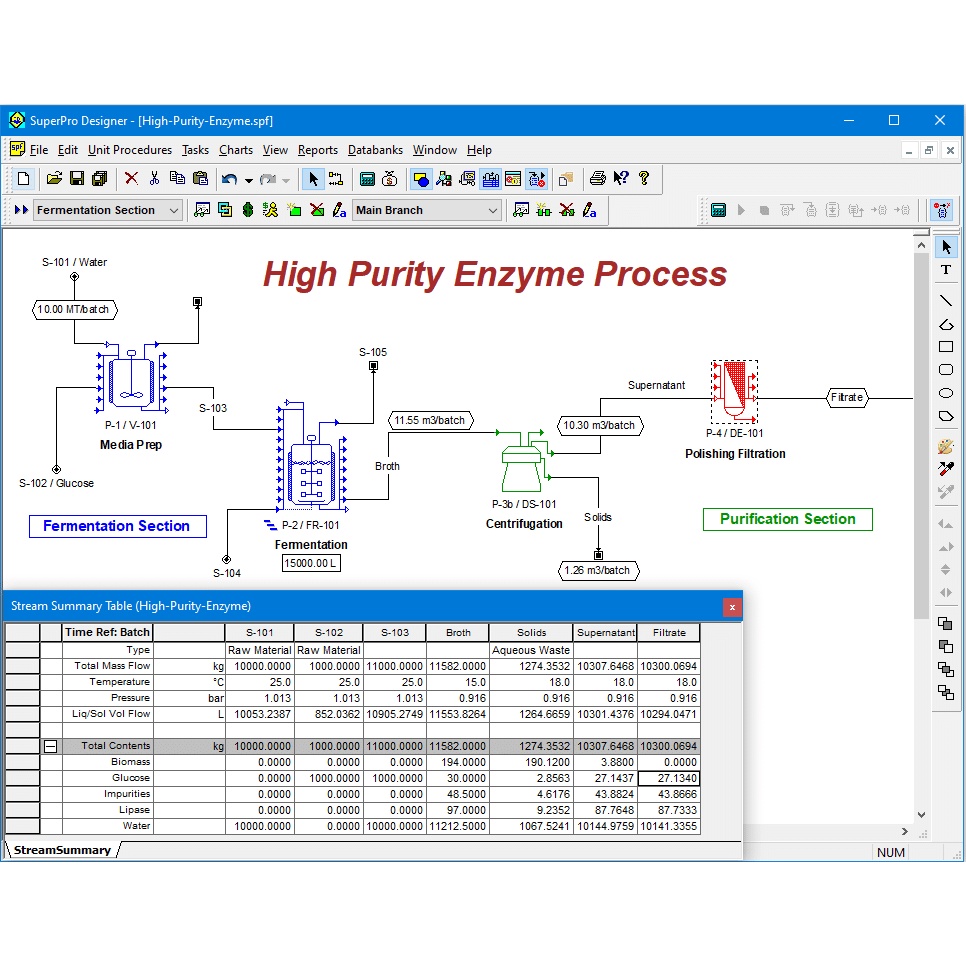Click the Save file icon
Viewport: 966px width, 966px height.
click(x=77, y=179)
